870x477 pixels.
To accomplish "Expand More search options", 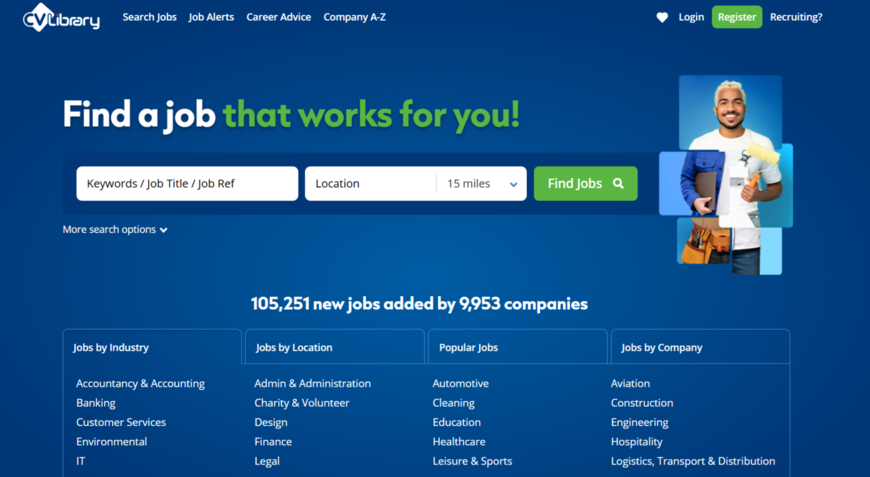I will point(115,230).
